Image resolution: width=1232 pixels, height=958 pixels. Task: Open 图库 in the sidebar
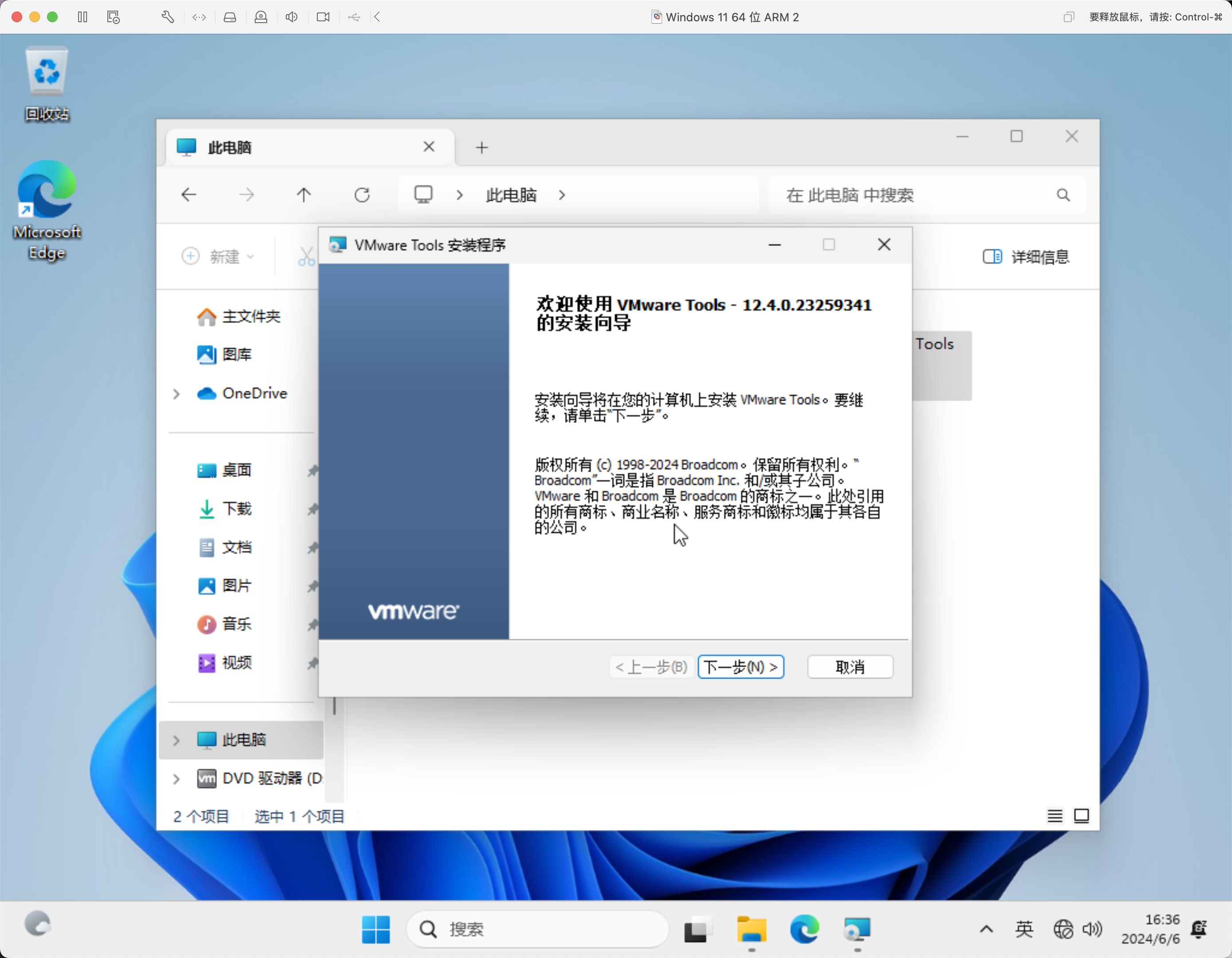click(x=225, y=355)
